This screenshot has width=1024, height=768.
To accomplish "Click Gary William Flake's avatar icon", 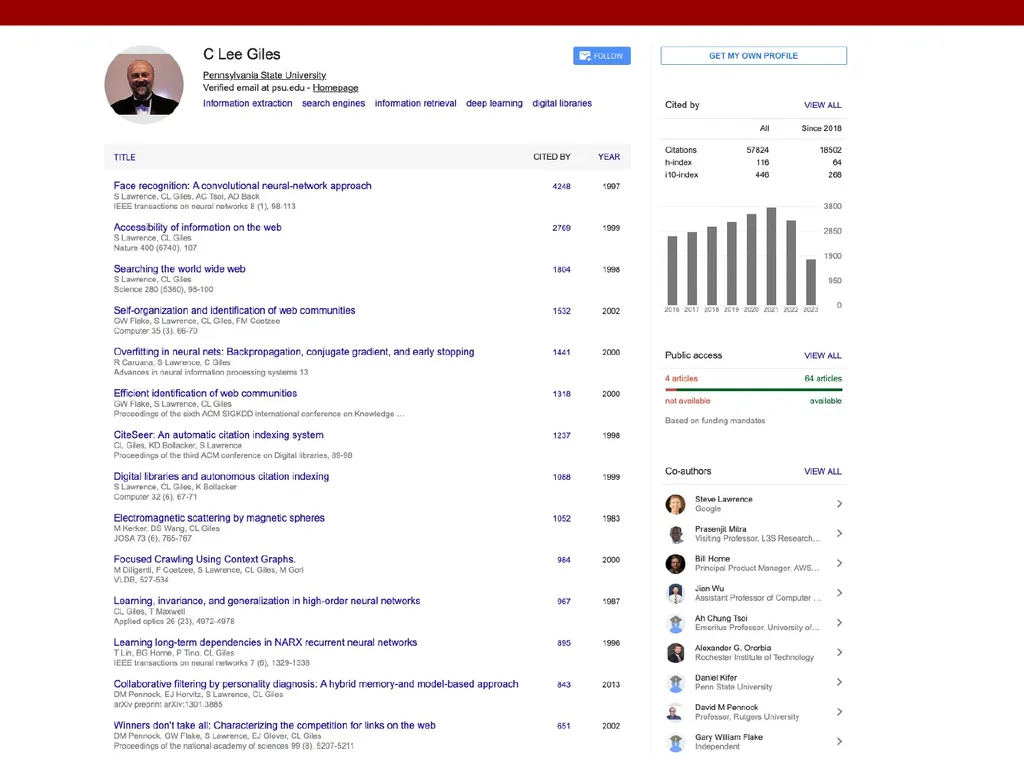I will click(x=675, y=742).
